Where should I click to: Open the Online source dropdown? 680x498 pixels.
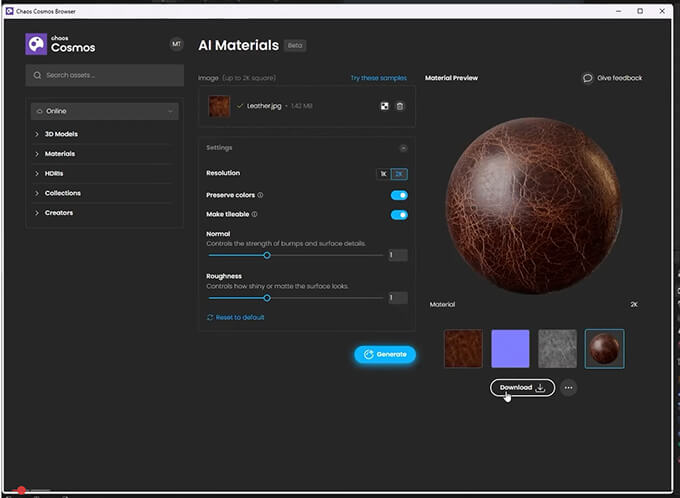[104, 111]
